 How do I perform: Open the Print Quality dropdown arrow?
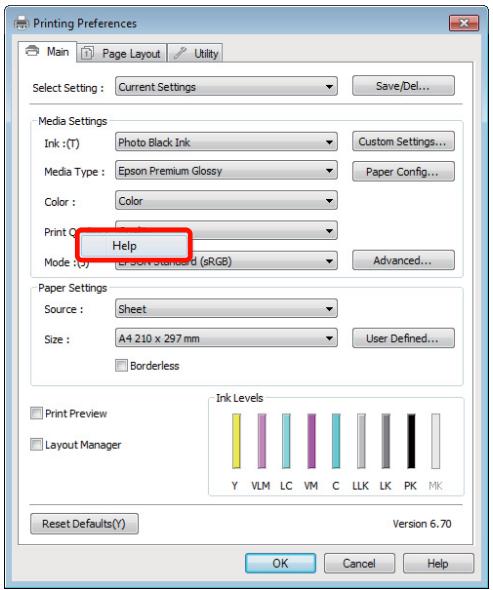tap(329, 231)
